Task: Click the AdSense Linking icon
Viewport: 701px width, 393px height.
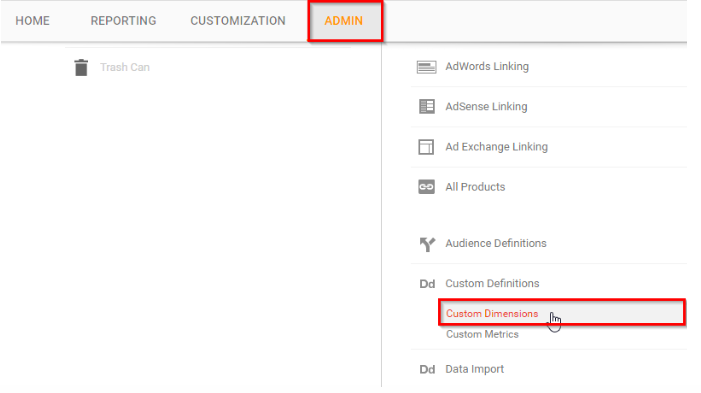Action: pyautogui.click(x=427, y=107)
